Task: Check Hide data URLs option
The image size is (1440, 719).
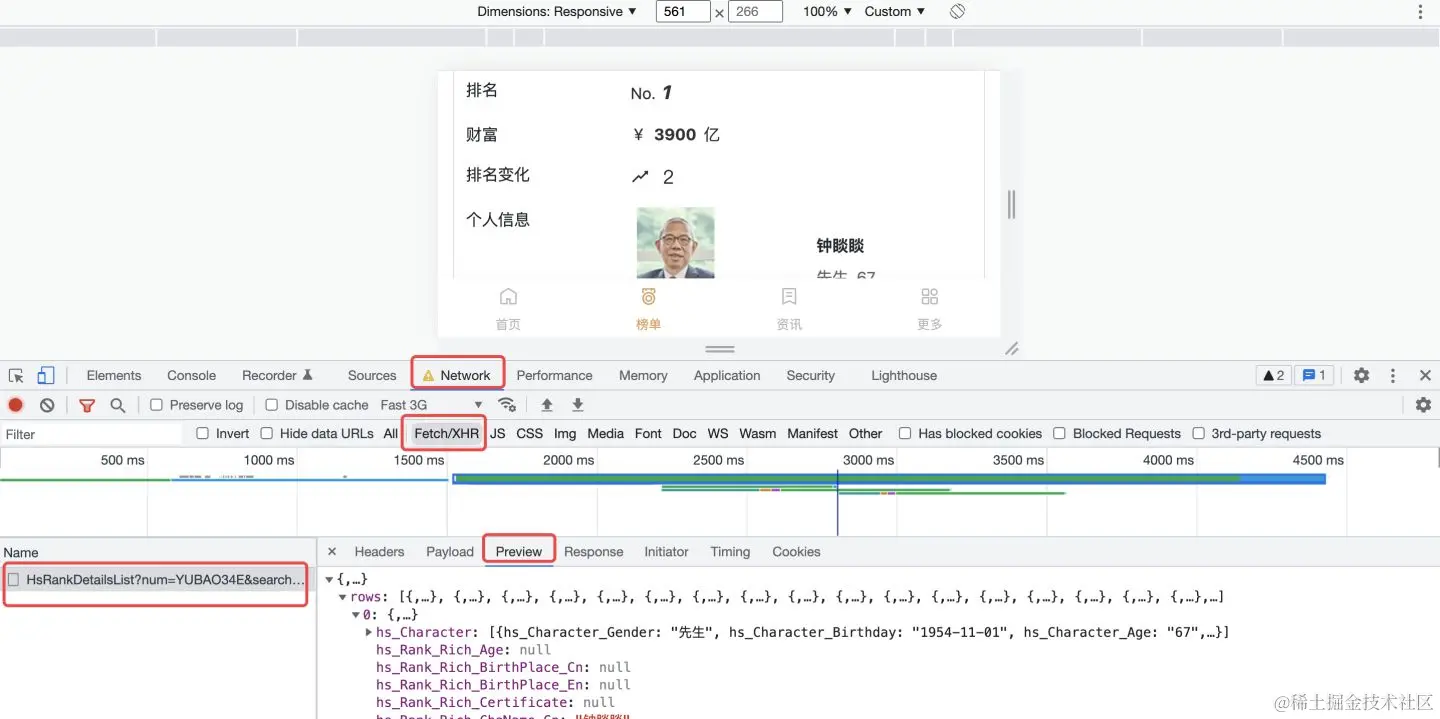Action: point(266,433)
